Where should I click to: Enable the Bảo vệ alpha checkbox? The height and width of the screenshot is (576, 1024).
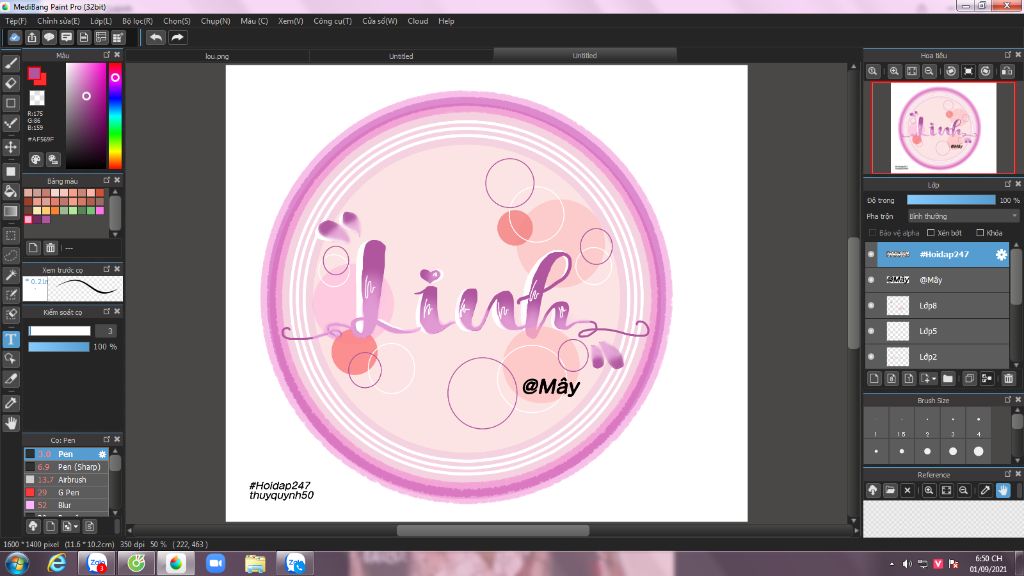(x=872, y=232)
